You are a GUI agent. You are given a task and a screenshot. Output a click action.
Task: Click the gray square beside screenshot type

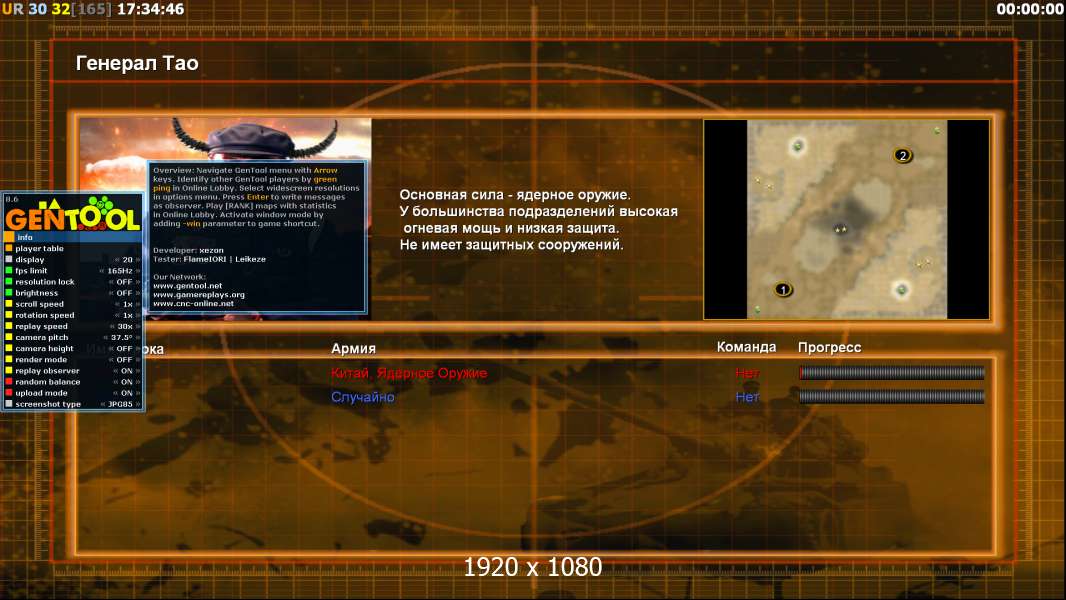(9, 404)
